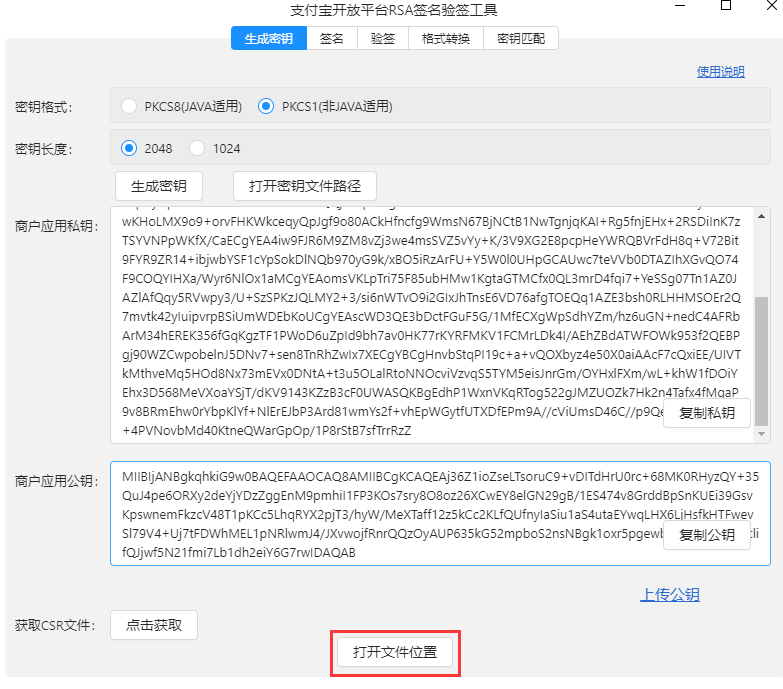This screenshot has height=689, width=783.
Task: Choose 1024 key length
Action: click(x=197, y=148)
